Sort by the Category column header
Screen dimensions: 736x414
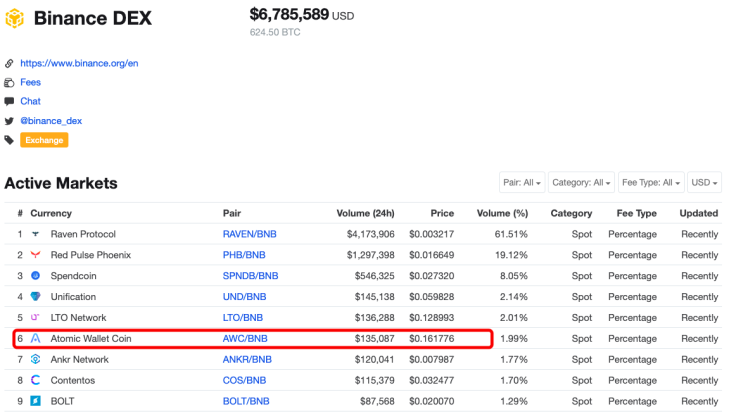click(x=571, y=213)
